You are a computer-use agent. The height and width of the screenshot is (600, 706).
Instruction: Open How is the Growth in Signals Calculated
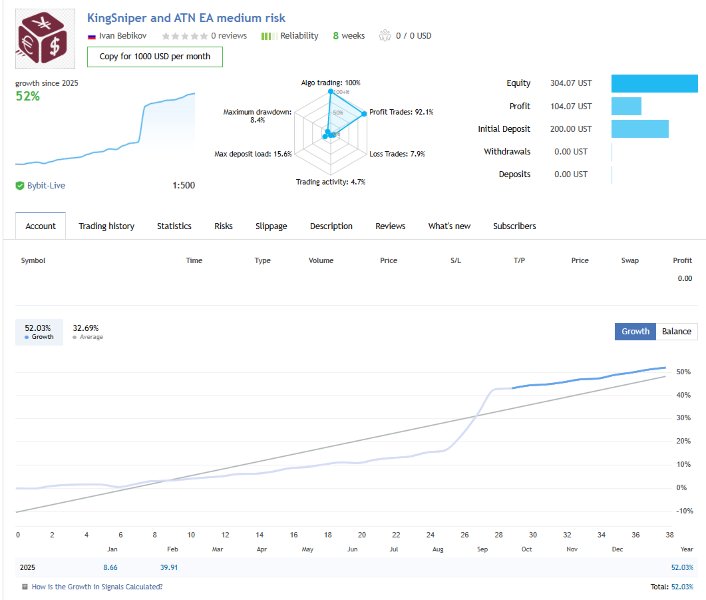point(97,587)
